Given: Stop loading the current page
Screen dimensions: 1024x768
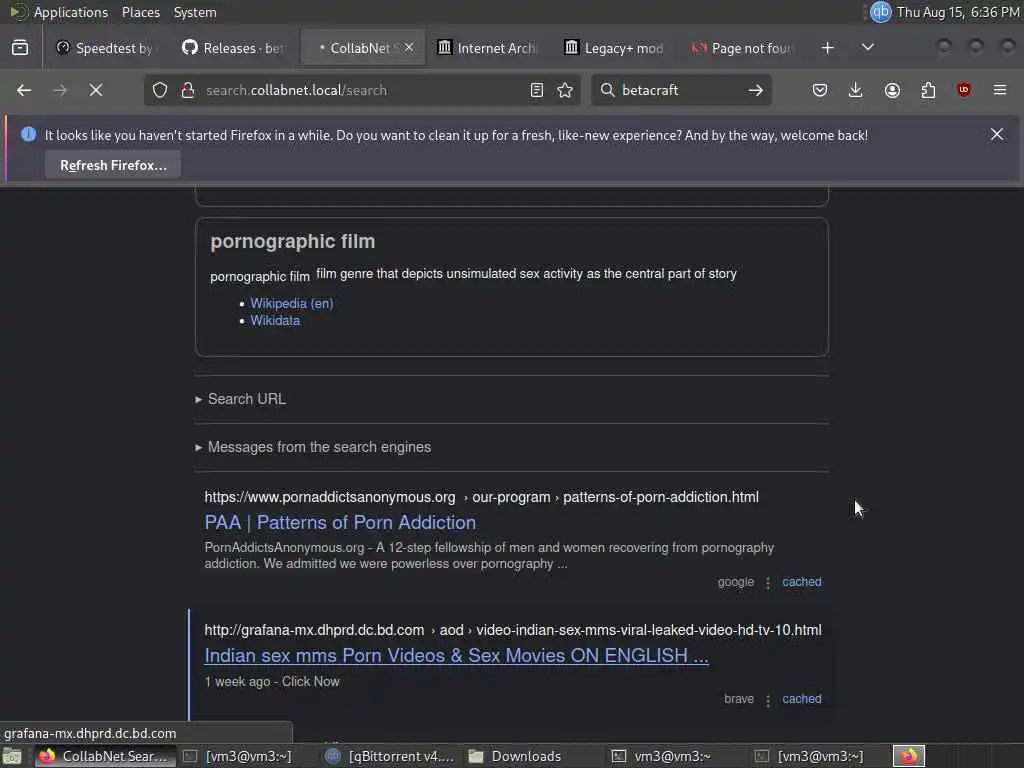Looking at the screenshot, I should tap(96, 90).
